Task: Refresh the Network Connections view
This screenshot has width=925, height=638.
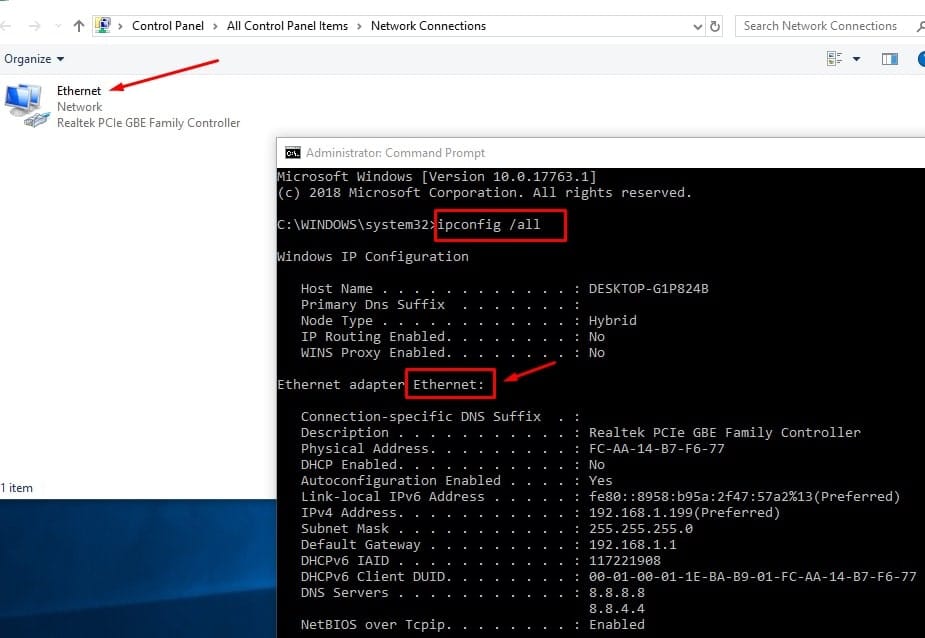Action: click(715, 26)
